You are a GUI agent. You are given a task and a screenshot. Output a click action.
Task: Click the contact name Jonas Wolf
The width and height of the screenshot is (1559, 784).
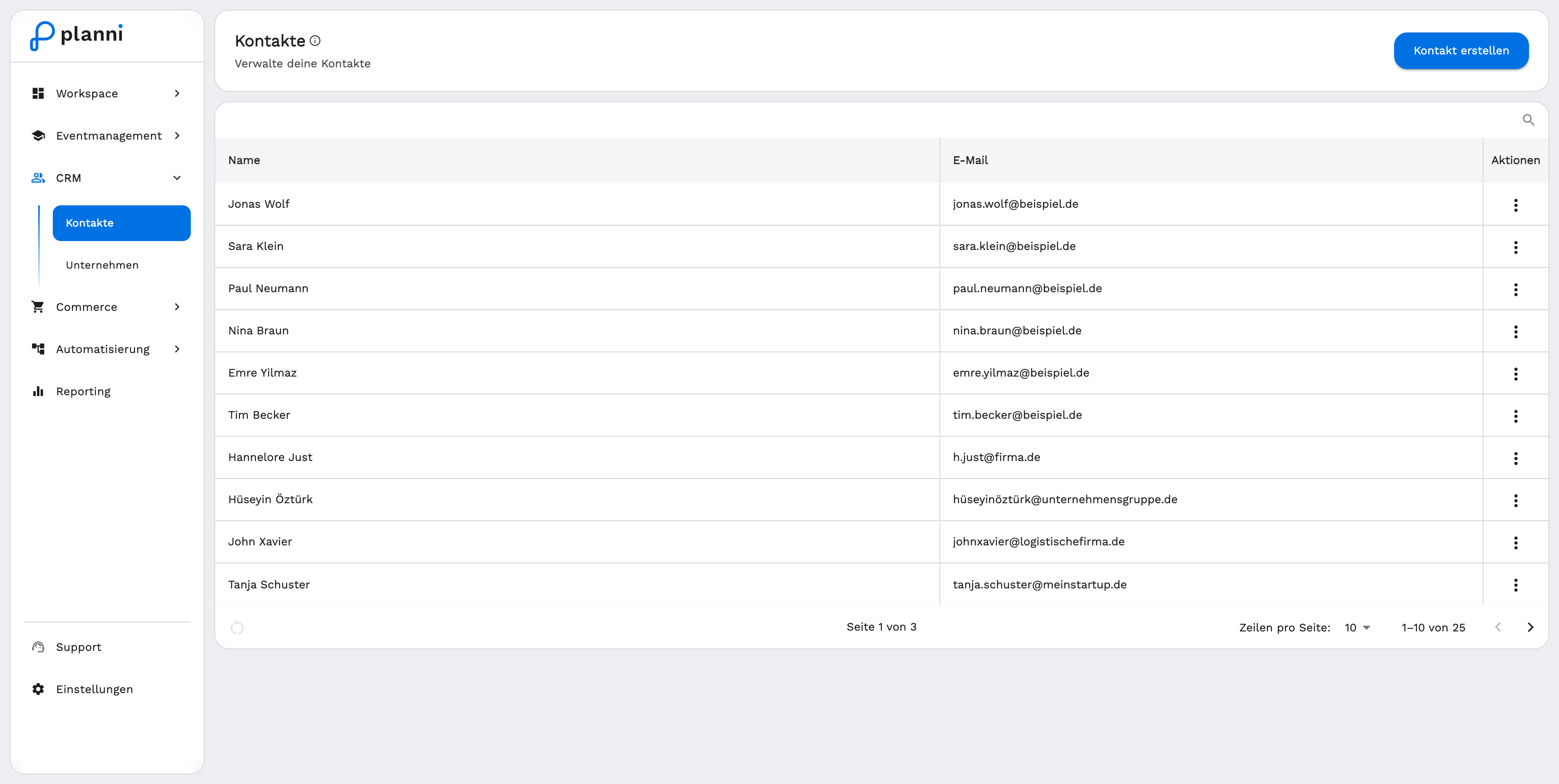pos(259,204)
